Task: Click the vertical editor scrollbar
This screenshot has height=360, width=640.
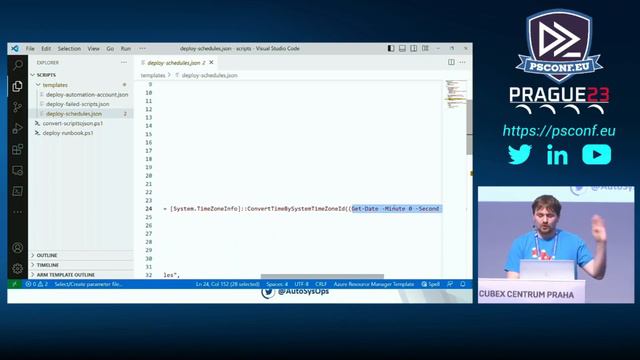Action: tap(469, 127)
